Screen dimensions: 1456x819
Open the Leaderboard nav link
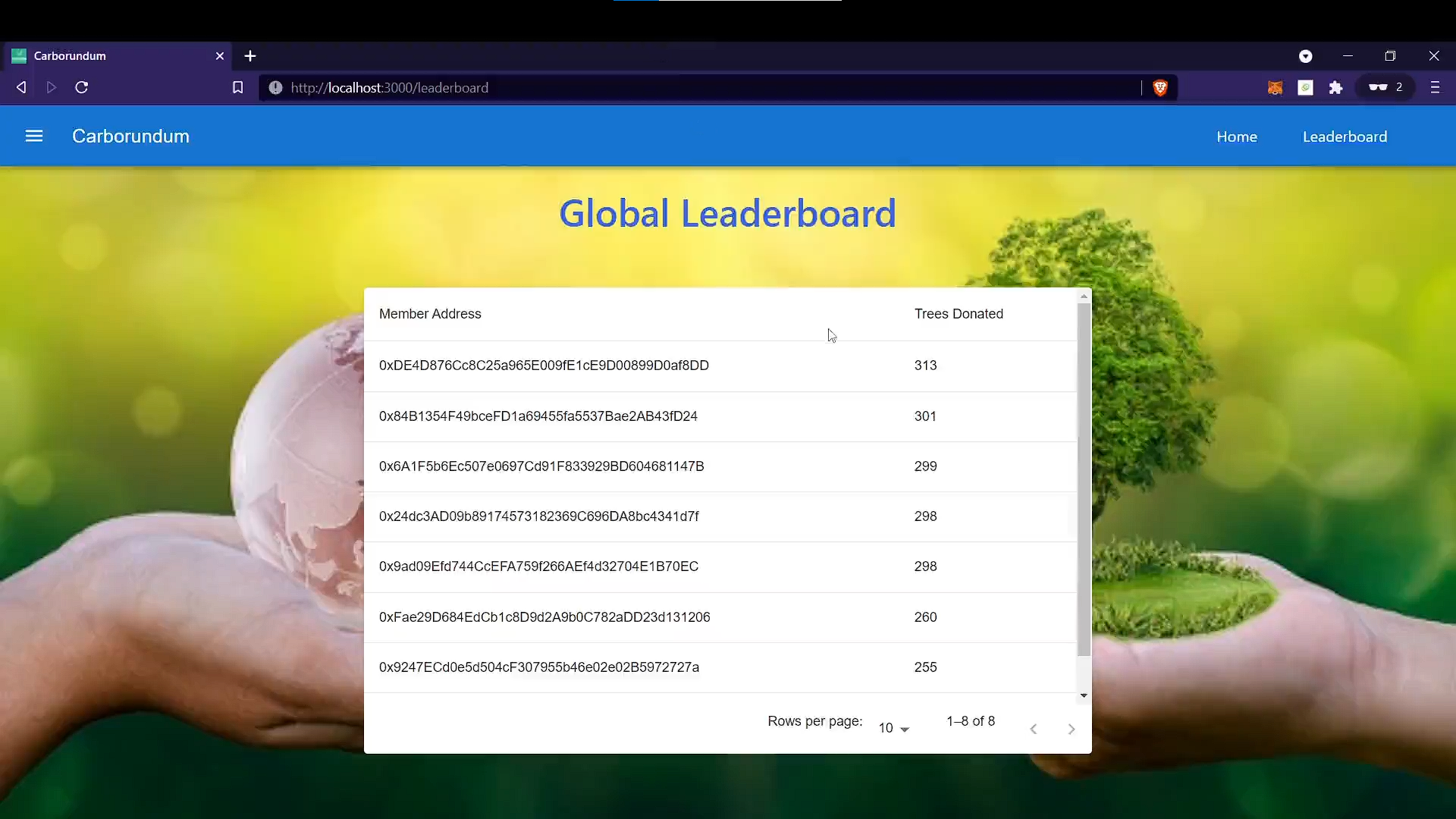click(1345, 137)
